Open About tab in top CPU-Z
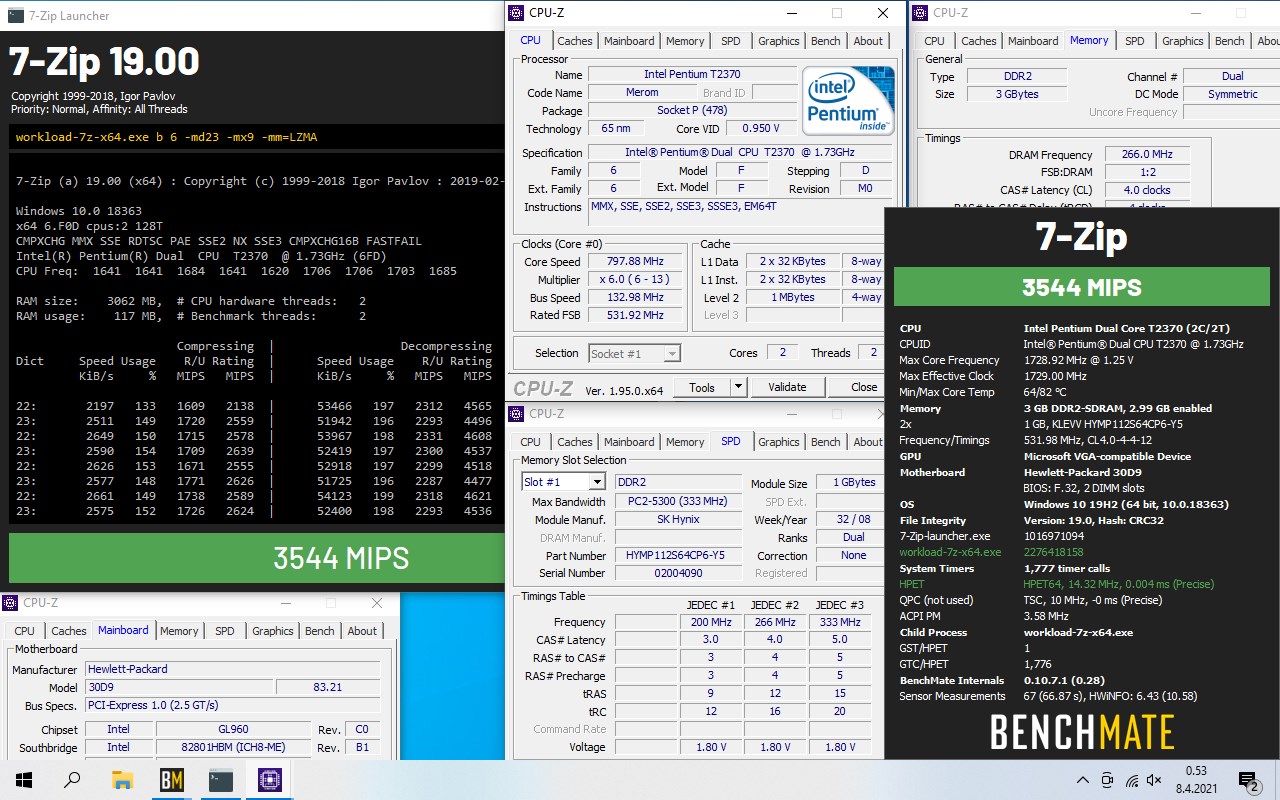This screenshot has height=800, width=1280. [868, 41]
